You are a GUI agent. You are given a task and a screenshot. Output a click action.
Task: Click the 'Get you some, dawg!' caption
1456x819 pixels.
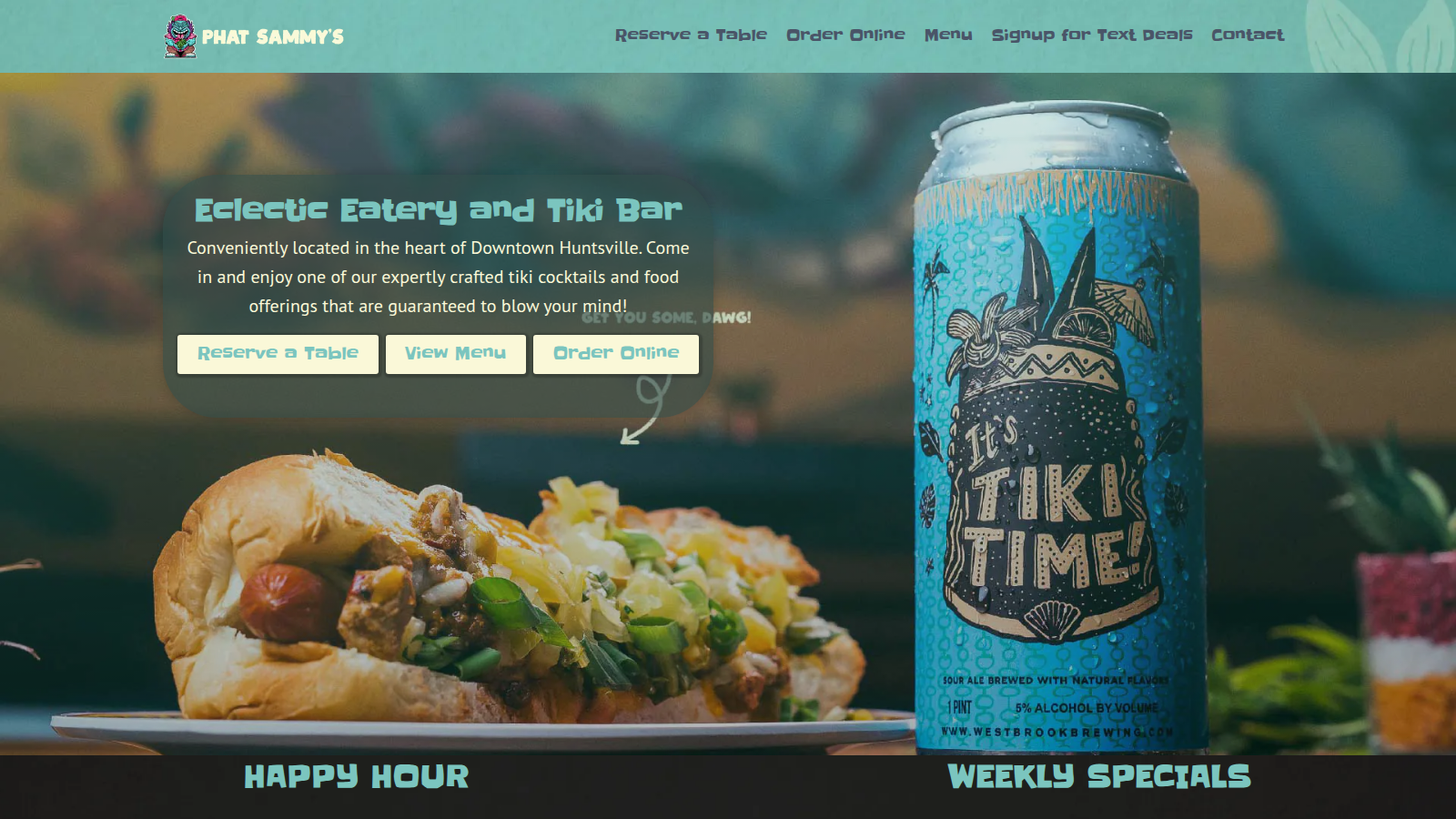click(x=666, y=318)
